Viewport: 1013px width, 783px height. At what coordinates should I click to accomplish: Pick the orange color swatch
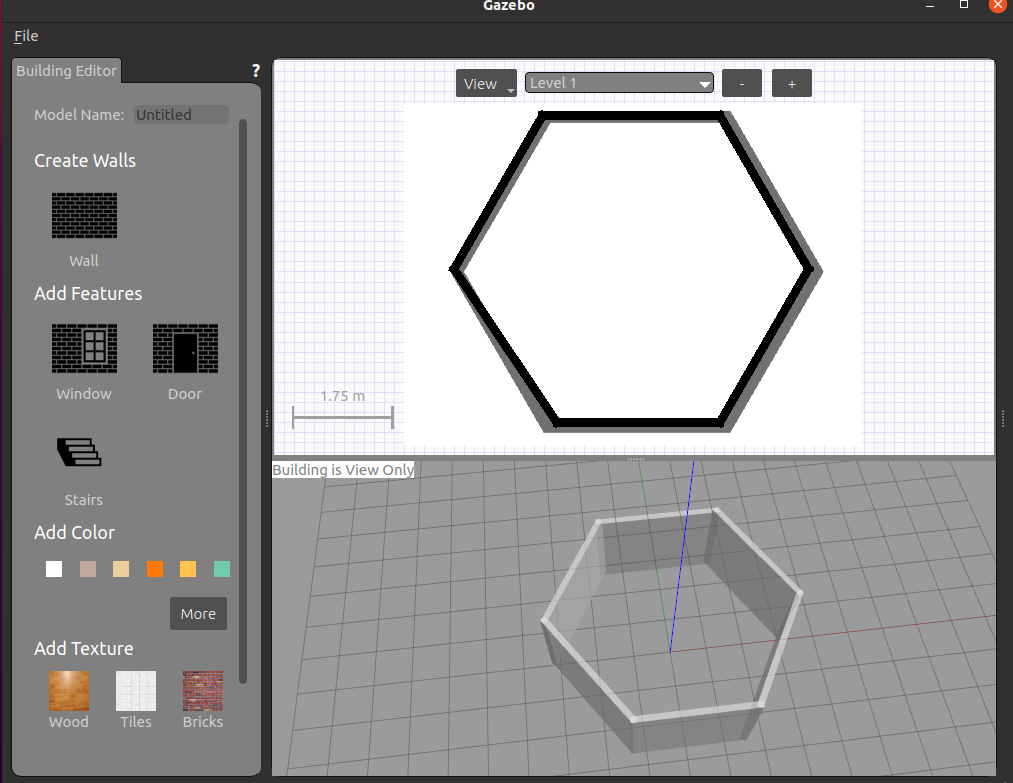tap(155, 569)
